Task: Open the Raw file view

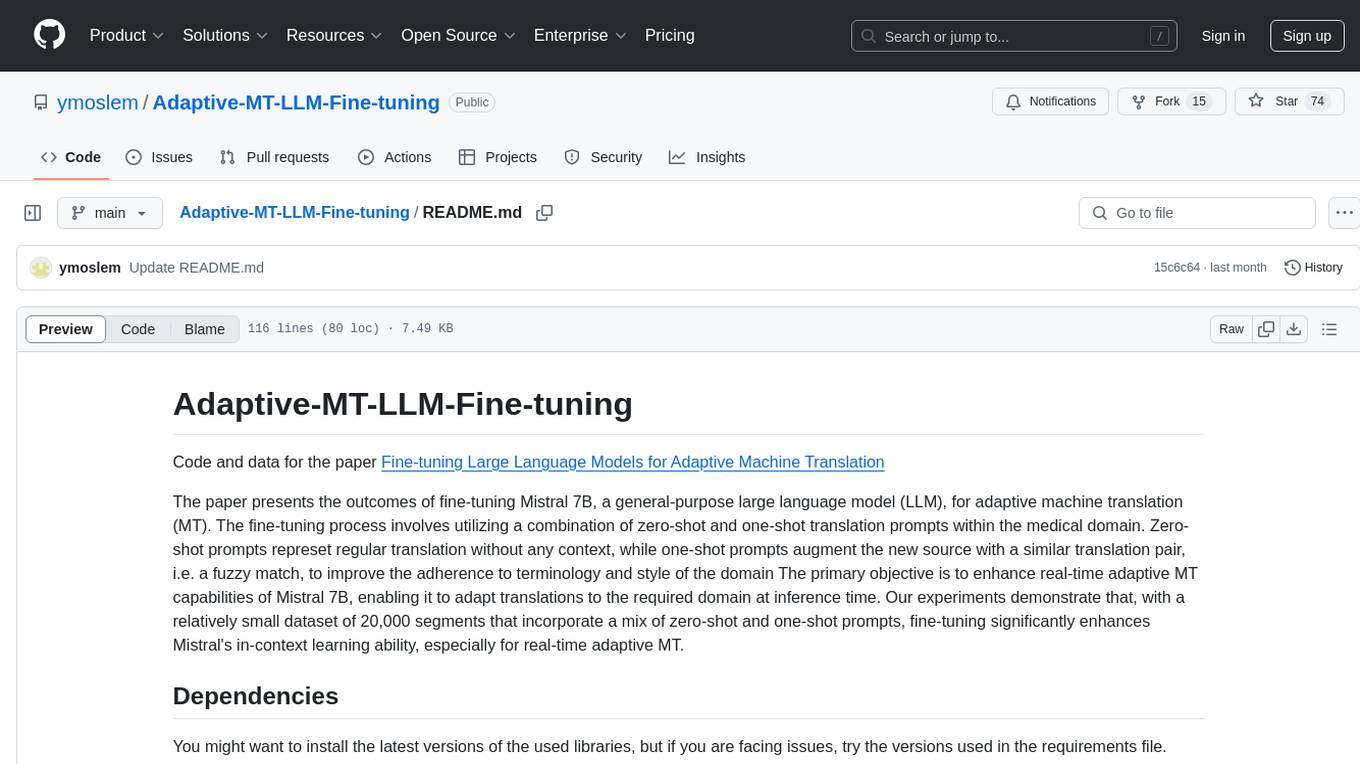Action: 1231,329
